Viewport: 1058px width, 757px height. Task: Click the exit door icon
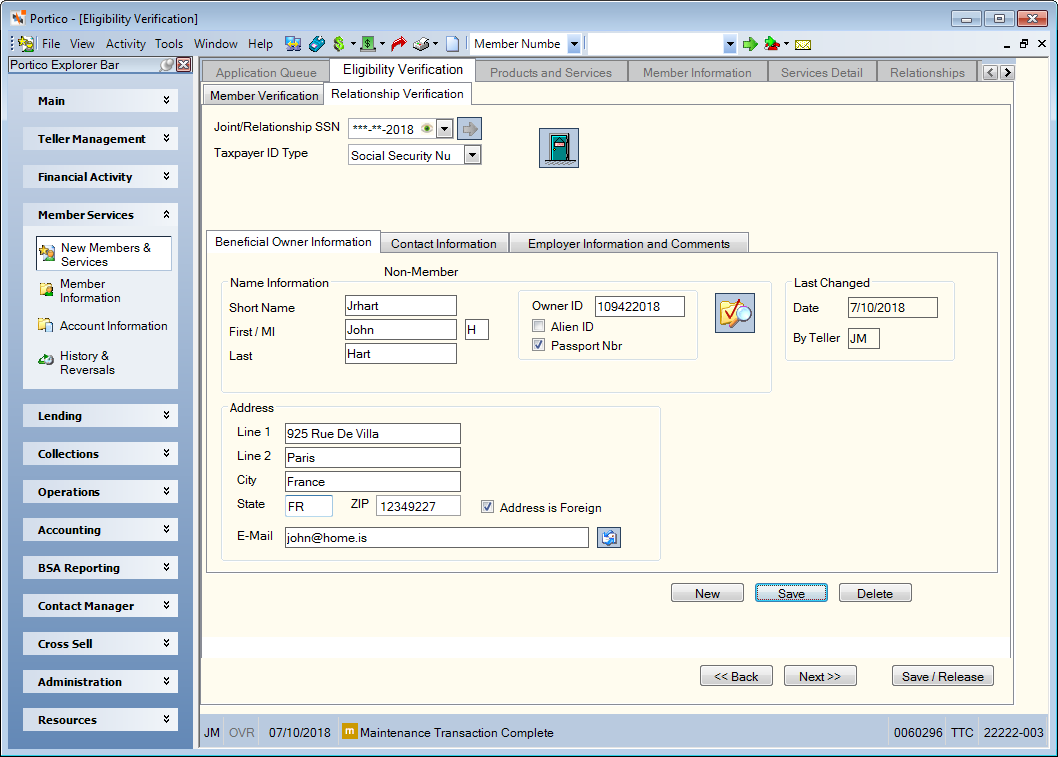click(559, 148)
